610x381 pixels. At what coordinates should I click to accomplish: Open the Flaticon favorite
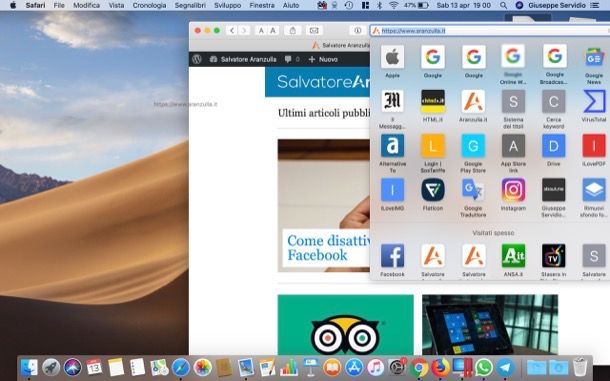coord(433,190)
